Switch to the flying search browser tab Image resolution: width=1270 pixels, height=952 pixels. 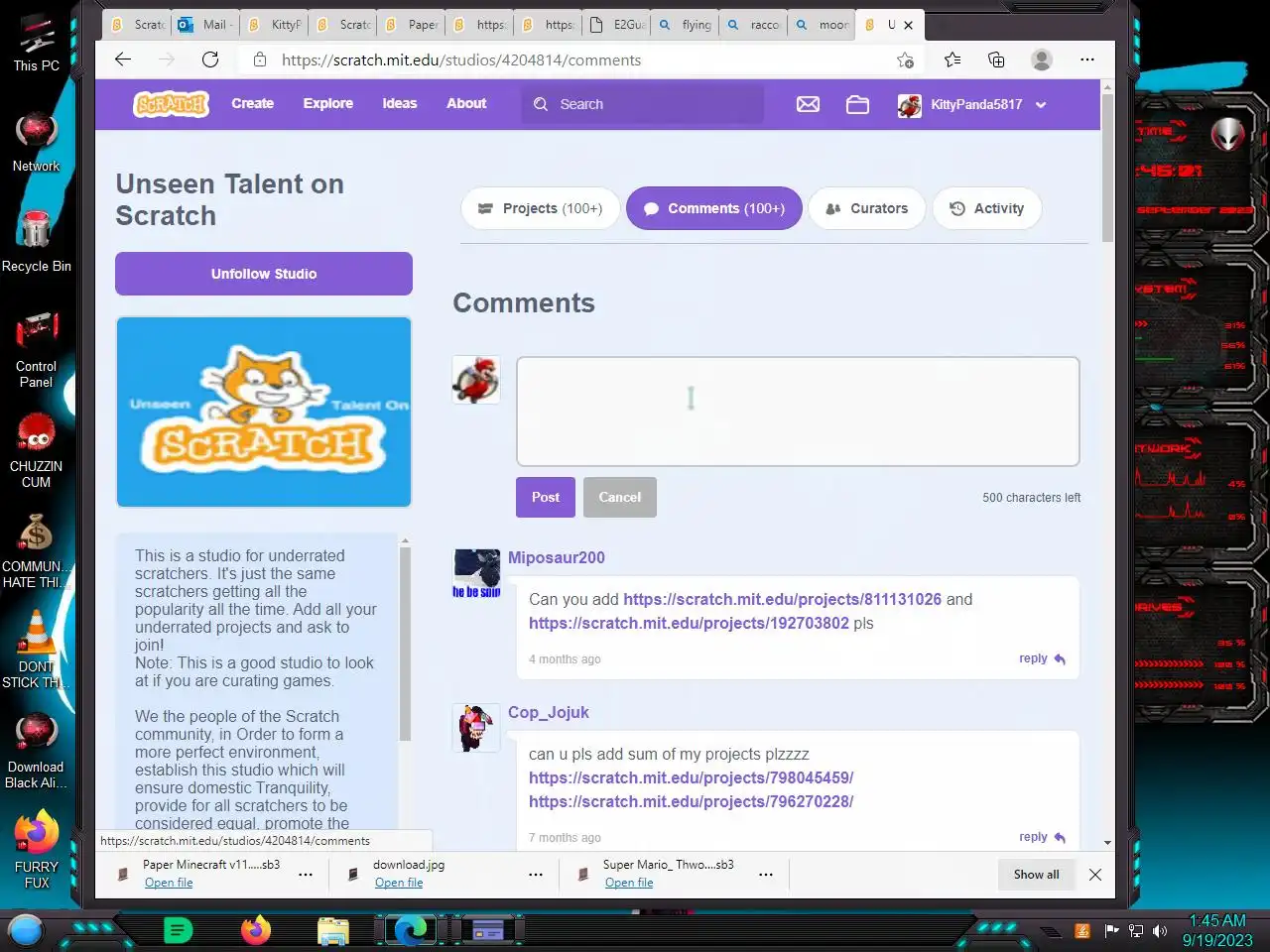pos(685,25)
